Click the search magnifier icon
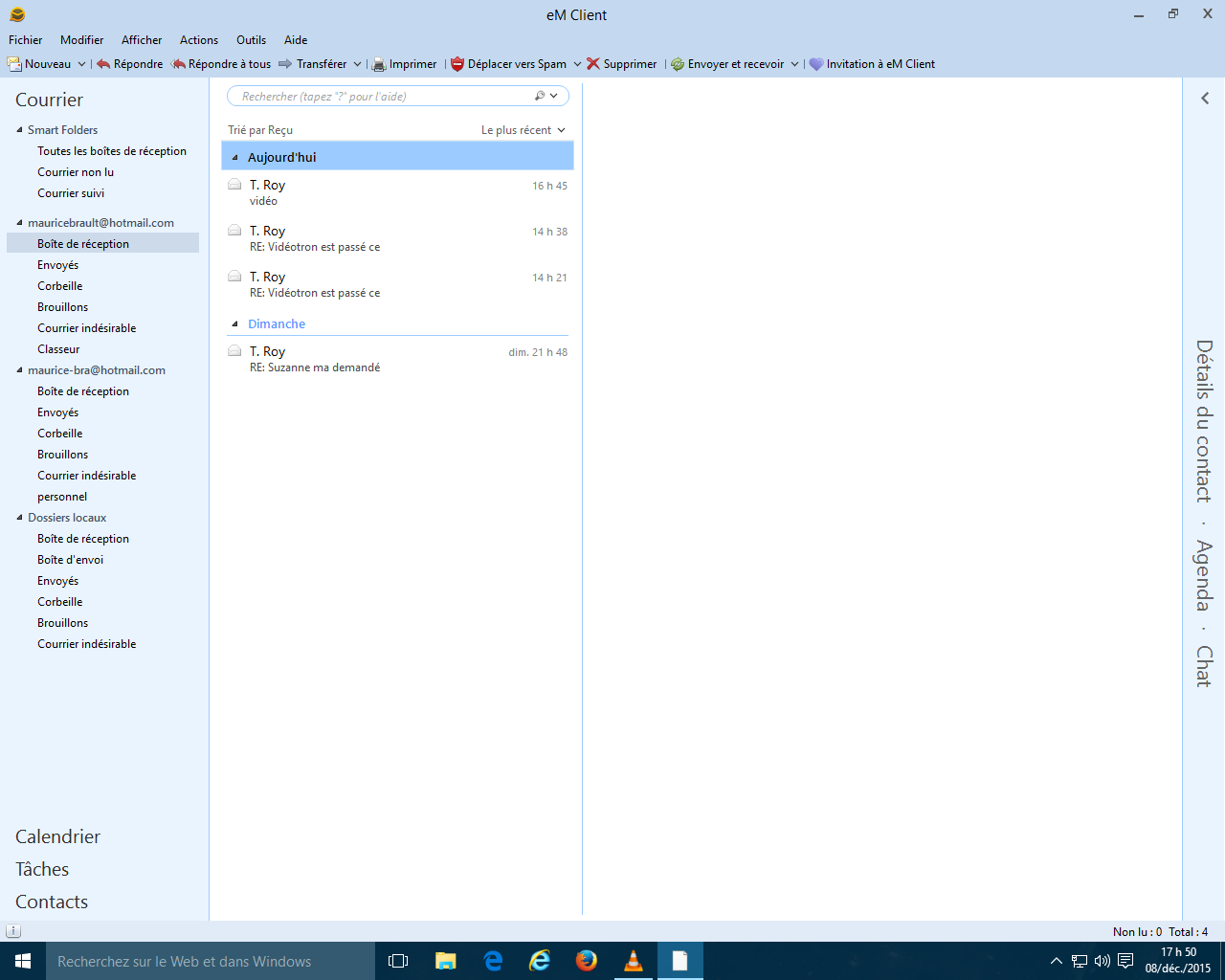Viewport: 1225px width, 980px height. click(x=540, y=96)
